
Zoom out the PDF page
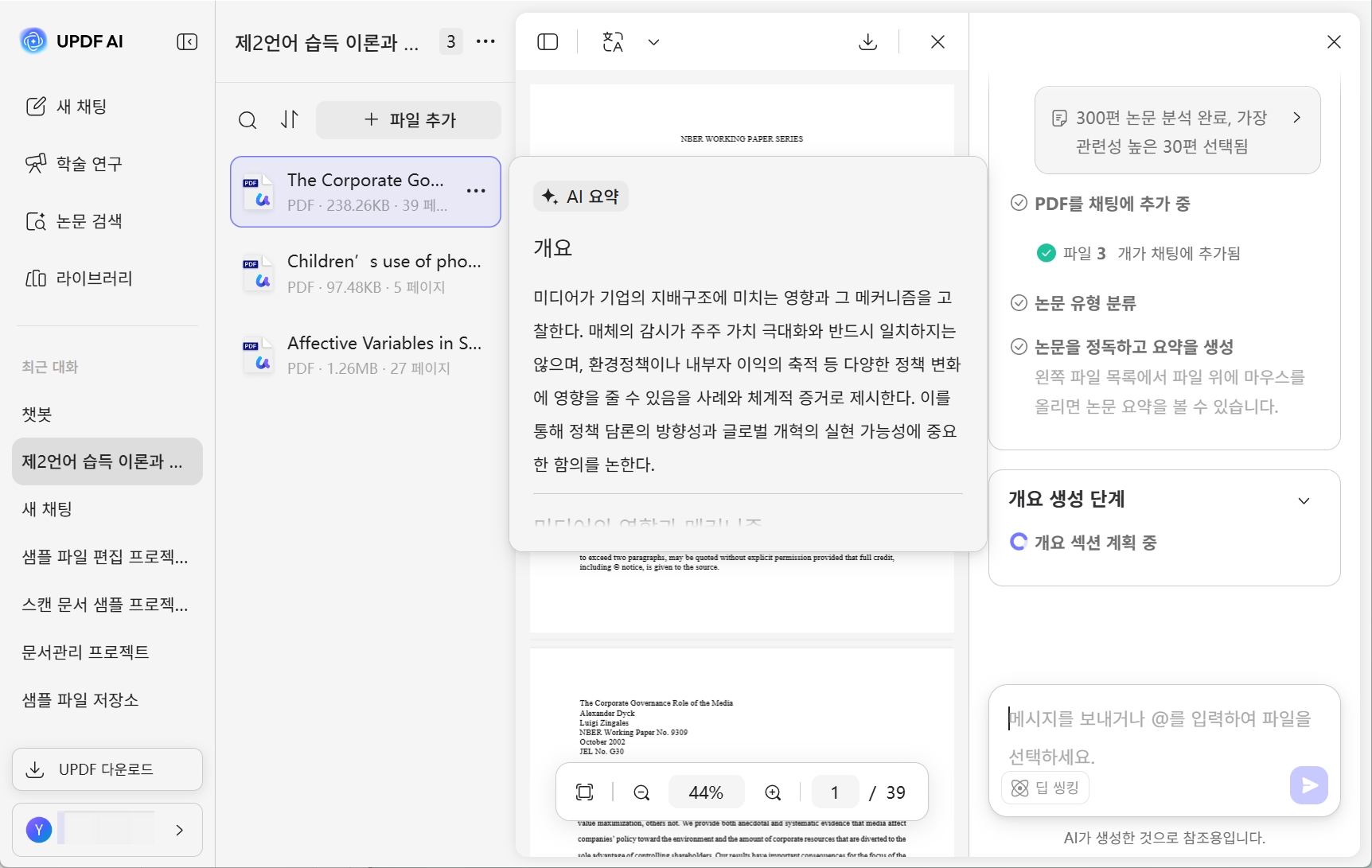tap(641, 792)
